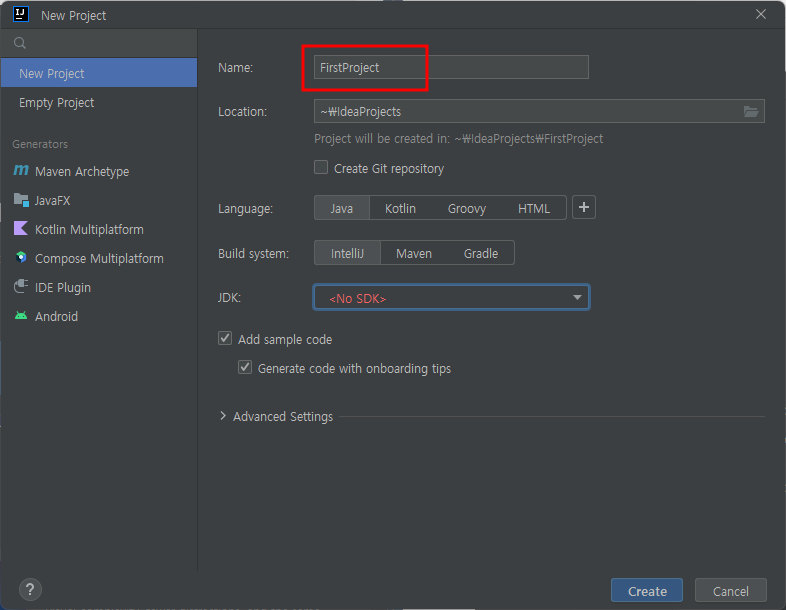This screenshot has height=610, width=786.
Task: Click the Cancel button
Action: coord(730,590)
